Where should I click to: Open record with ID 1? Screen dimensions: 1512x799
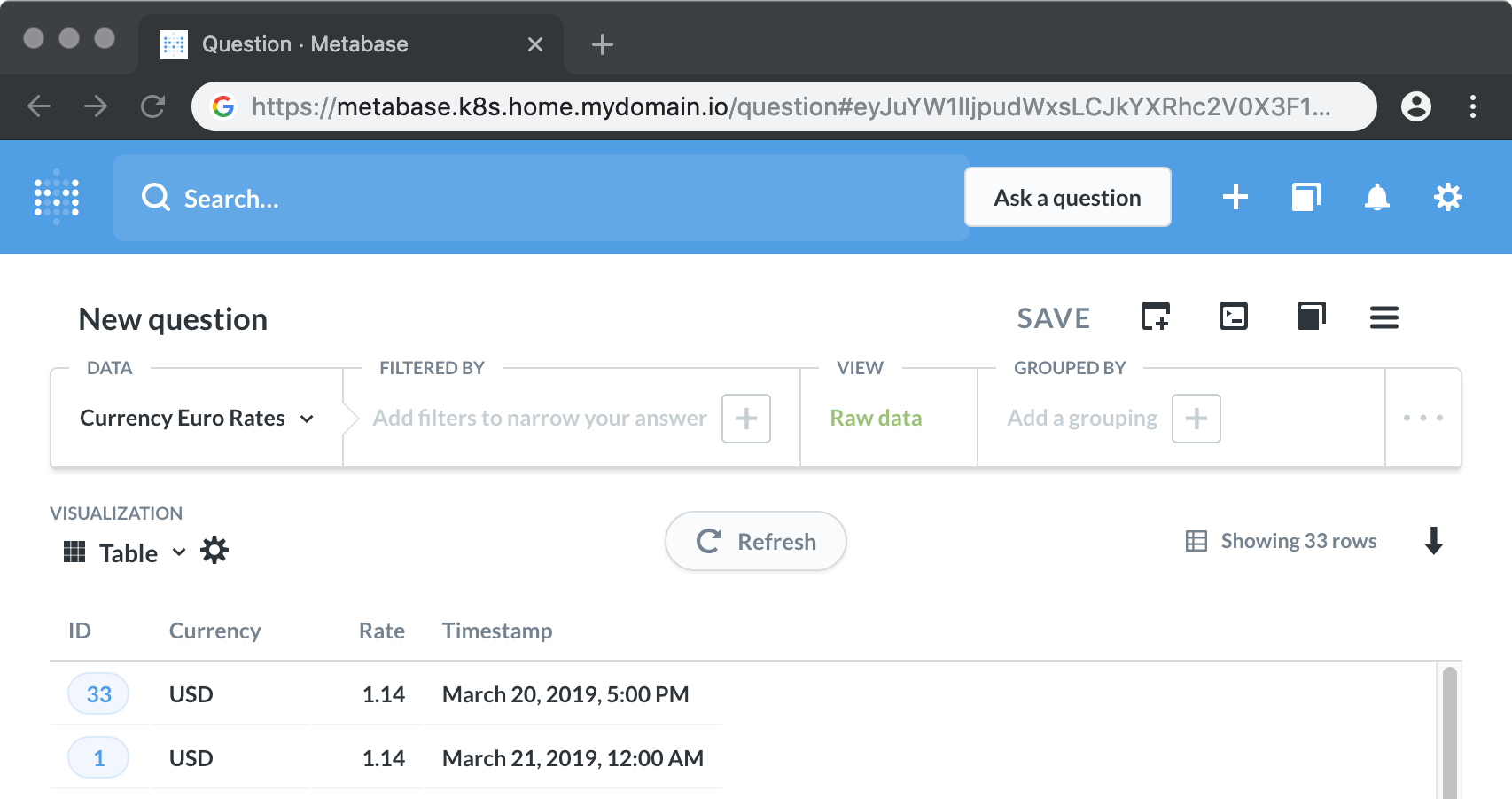coord(98,758)
